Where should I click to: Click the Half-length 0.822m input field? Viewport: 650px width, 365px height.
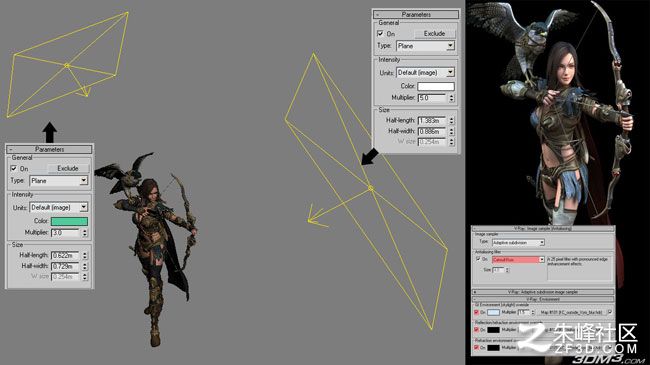click(65, 256)
